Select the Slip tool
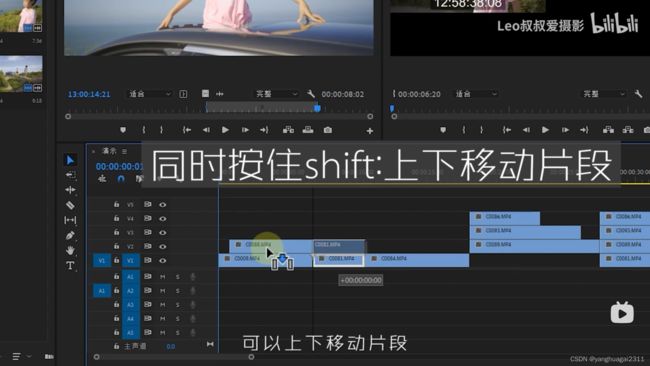 (70, 220)
